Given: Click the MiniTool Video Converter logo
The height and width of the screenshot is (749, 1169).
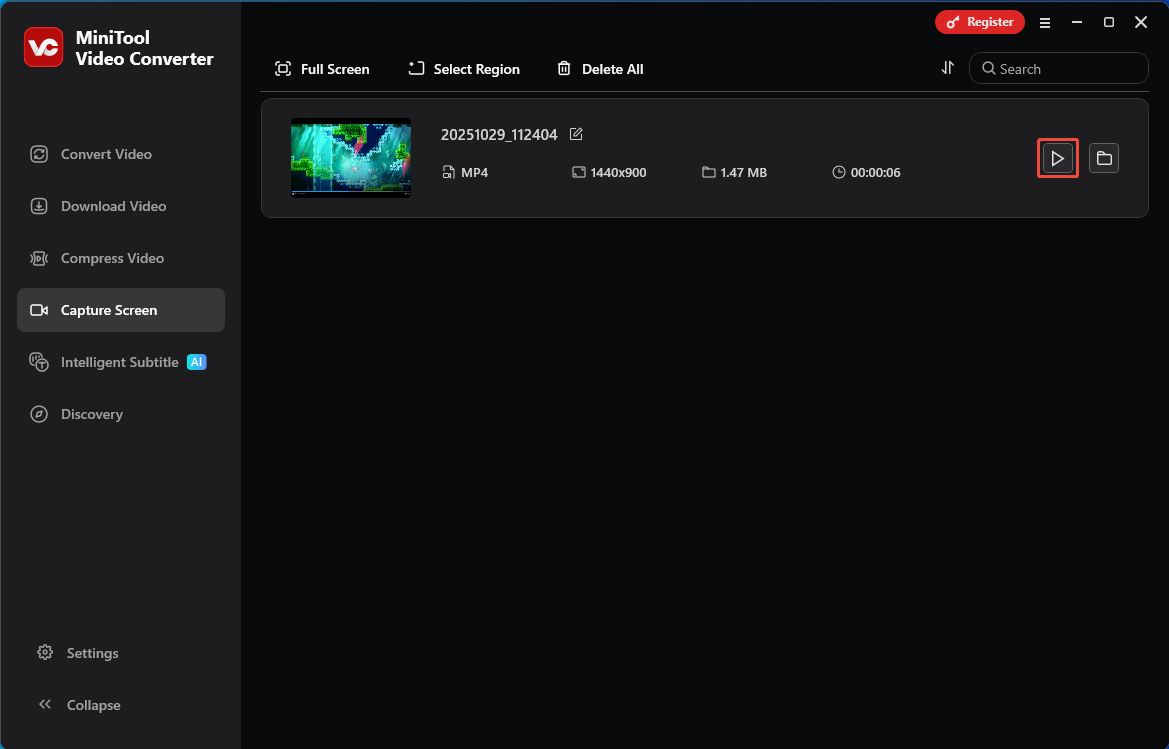Looking at the screenshot, I should (x=43, y=47).
